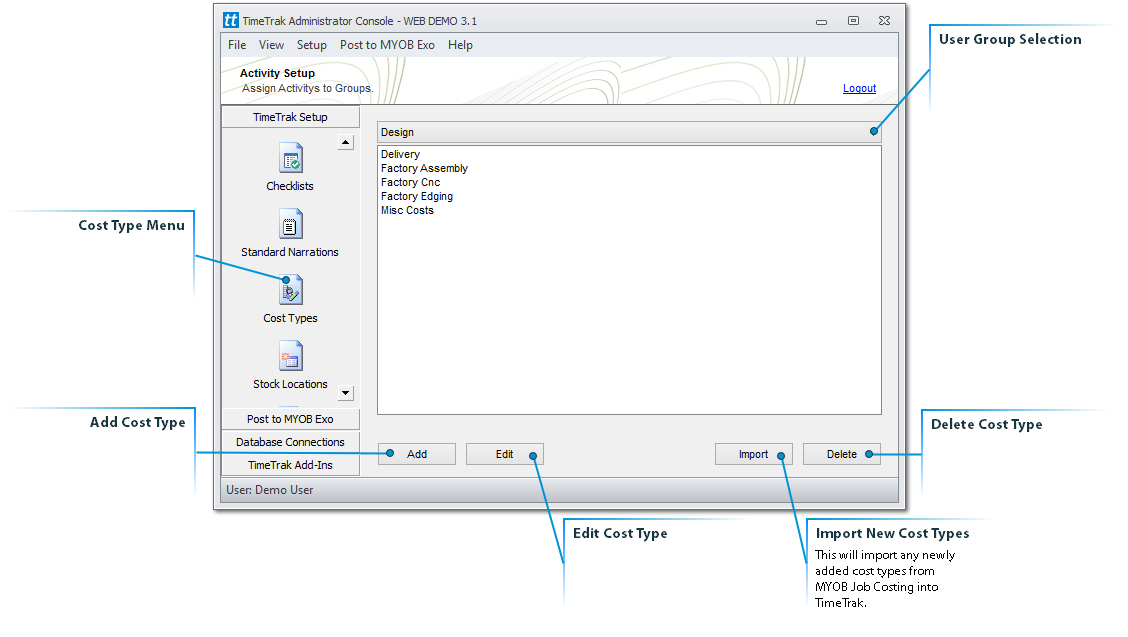This screenshot has width=1128, height=637.
Task: Open the Design user group dropdown
Action: point(629,132)
